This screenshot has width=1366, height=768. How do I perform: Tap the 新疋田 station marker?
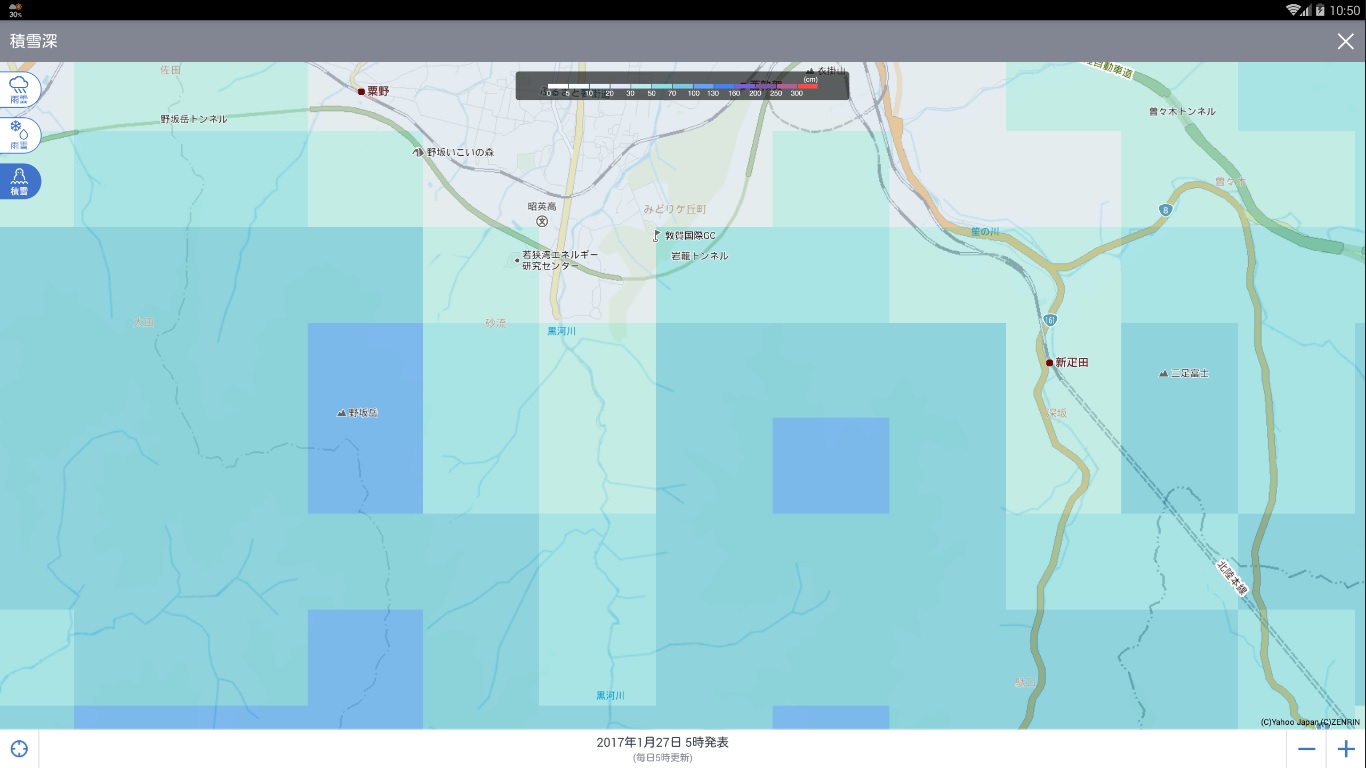click(1049, 363)
